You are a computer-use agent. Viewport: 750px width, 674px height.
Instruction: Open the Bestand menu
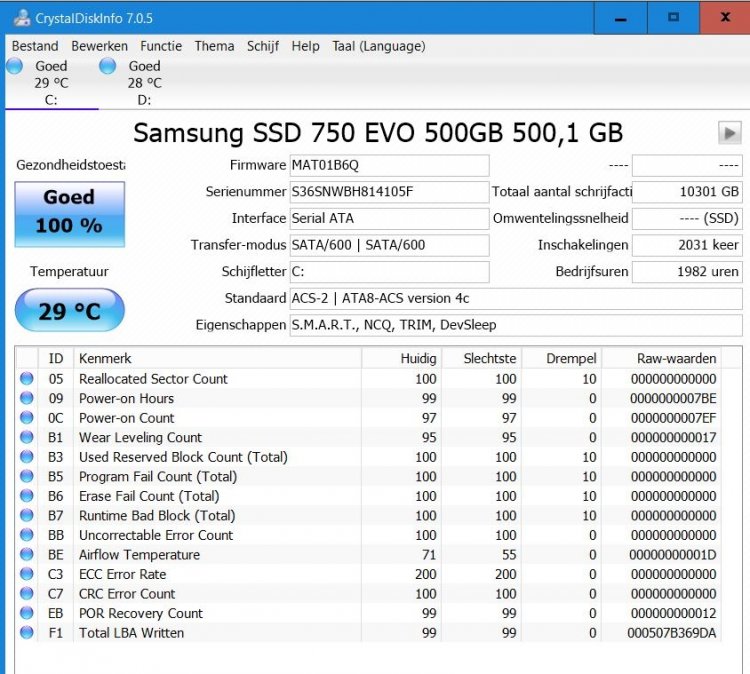35,46
